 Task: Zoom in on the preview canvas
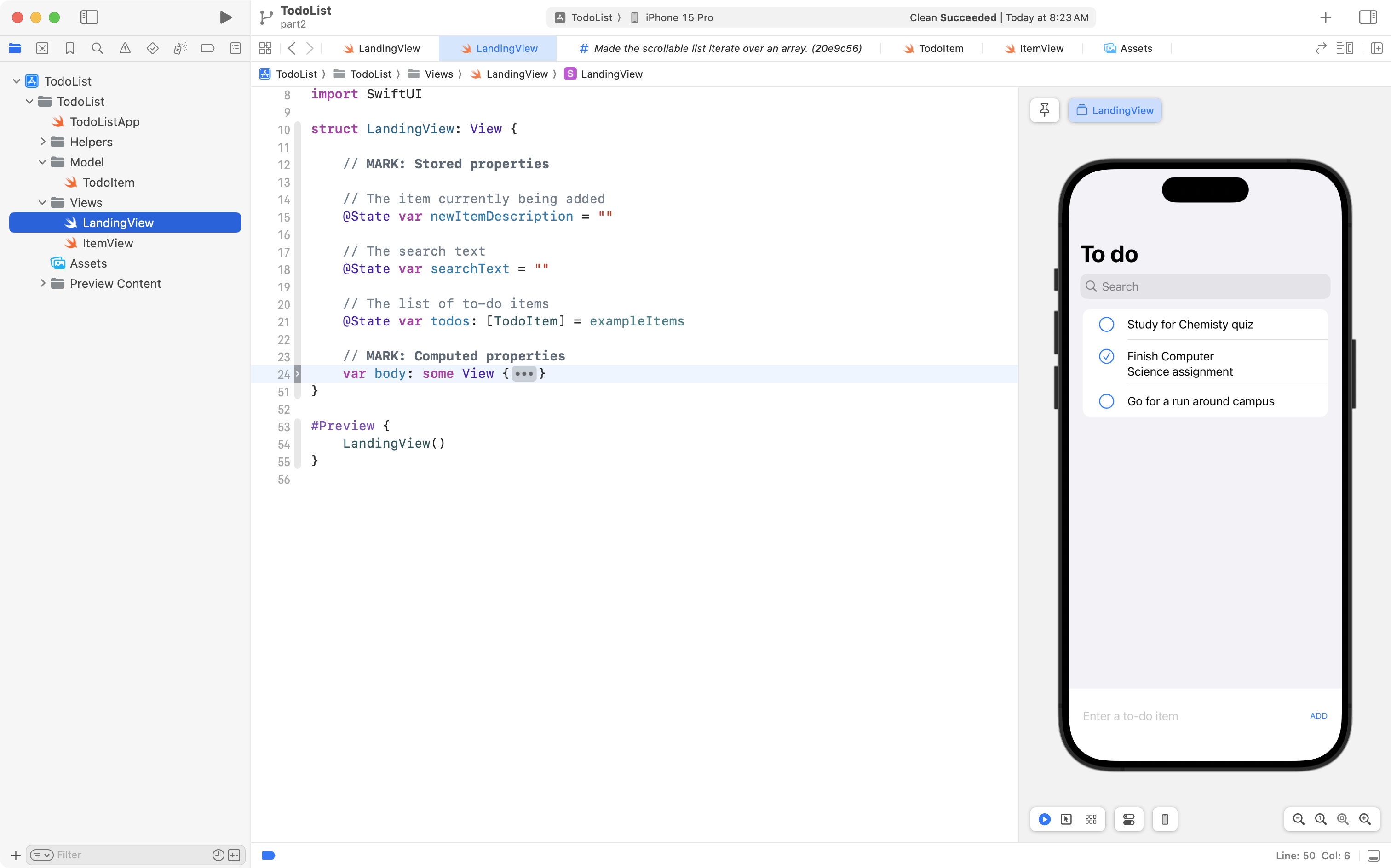[1365, 819]
